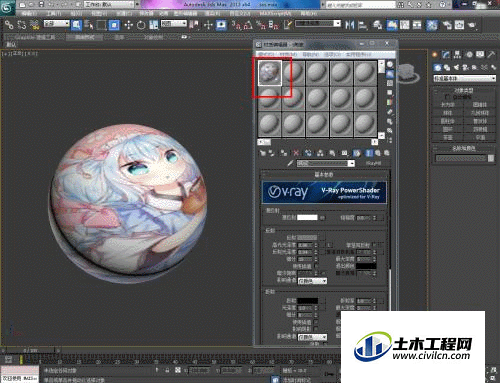The width and height of the screenshot is (500, 383).
Task: Activate the Select and Move tool
Action: [x=128, y=25]
